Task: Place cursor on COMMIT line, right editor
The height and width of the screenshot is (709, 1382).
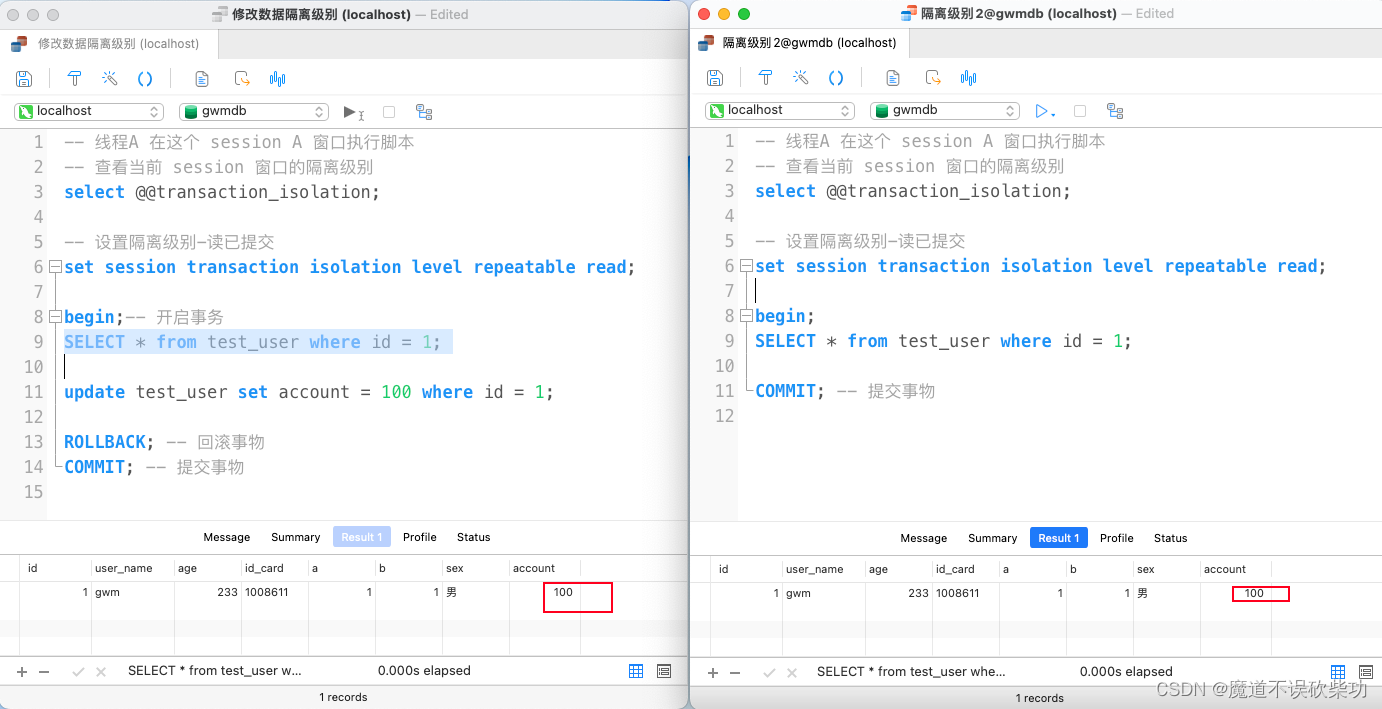Action: coord(845,391)
